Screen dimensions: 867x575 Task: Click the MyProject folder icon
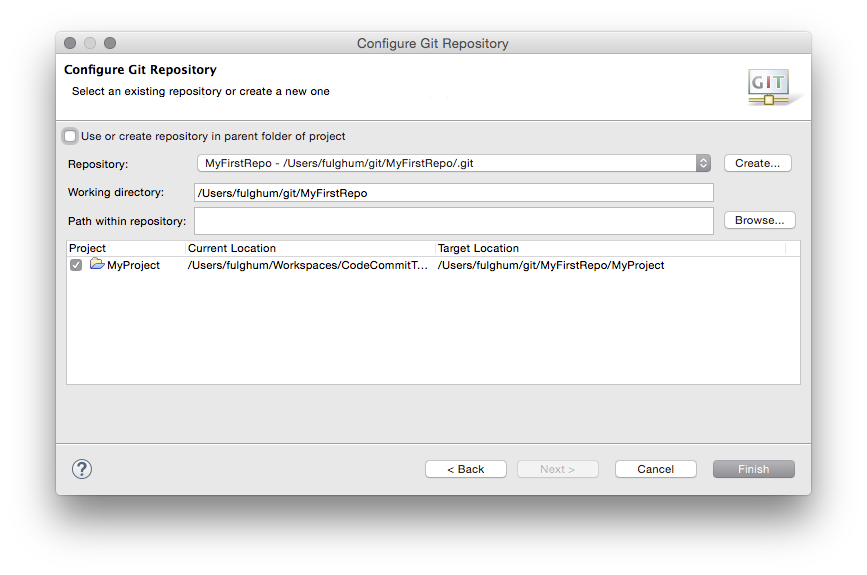(x=97, y=264)
